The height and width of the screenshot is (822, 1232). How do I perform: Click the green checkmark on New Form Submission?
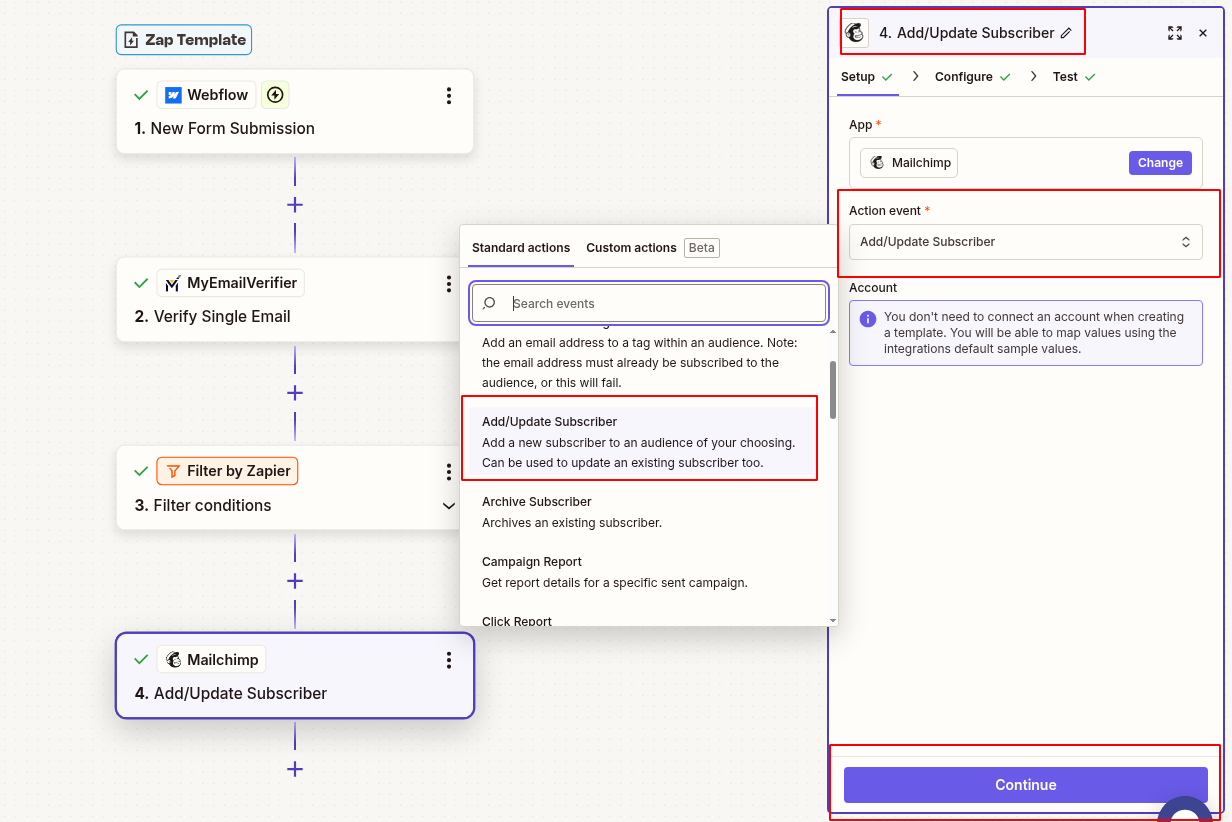tap(140, 94)
